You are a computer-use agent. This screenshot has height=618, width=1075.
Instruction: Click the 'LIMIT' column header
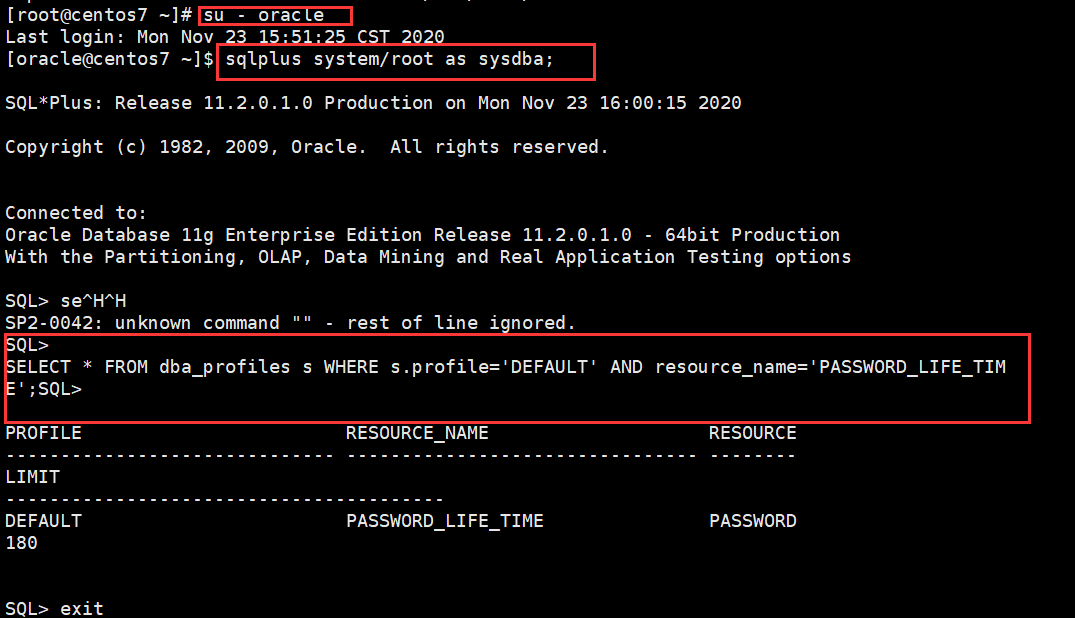(32, 477)
